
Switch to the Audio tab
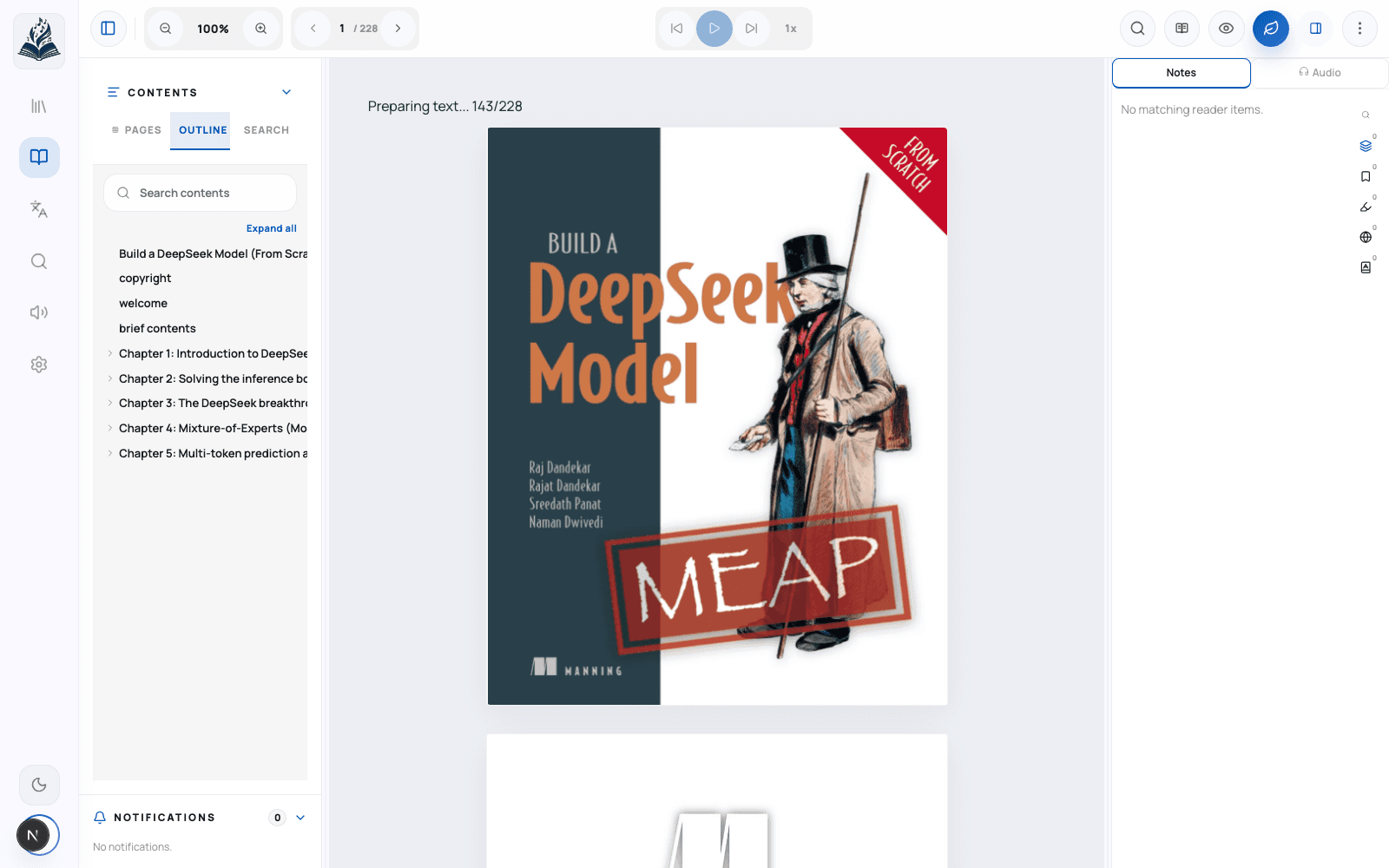pos(1320,73)
